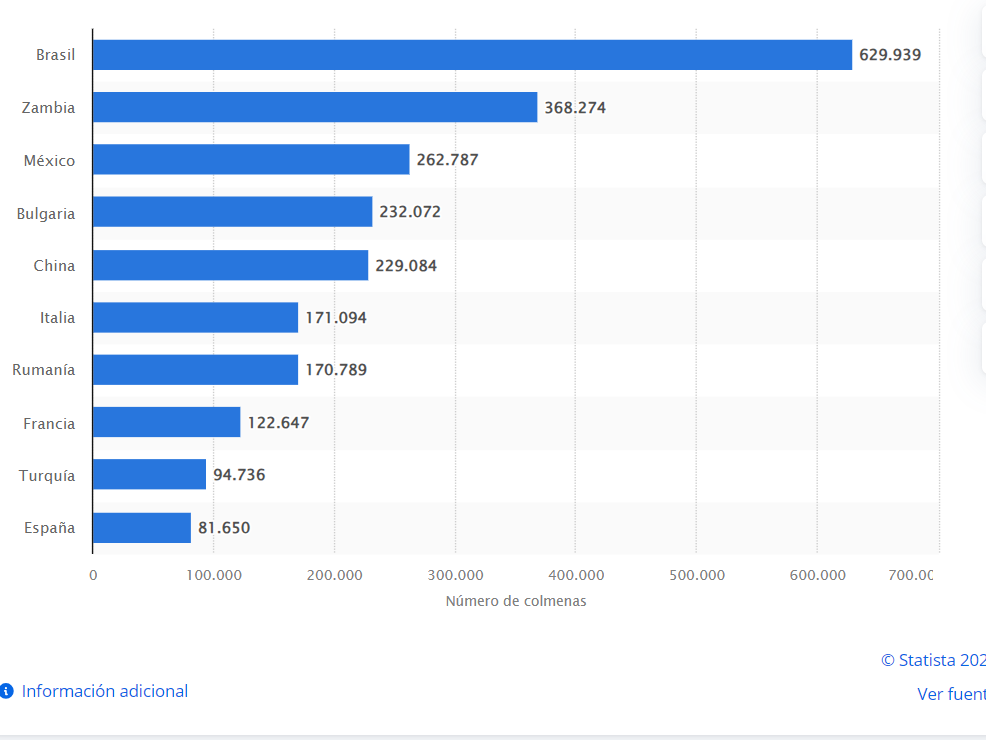Select the blue Brasil bar
Viewport: 986px width, 740px height.
click(x=472, y=55)
